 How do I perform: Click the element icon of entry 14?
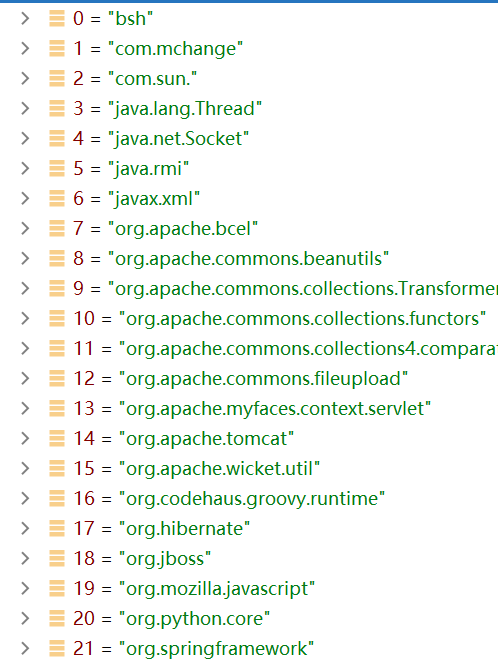point(57,438)
